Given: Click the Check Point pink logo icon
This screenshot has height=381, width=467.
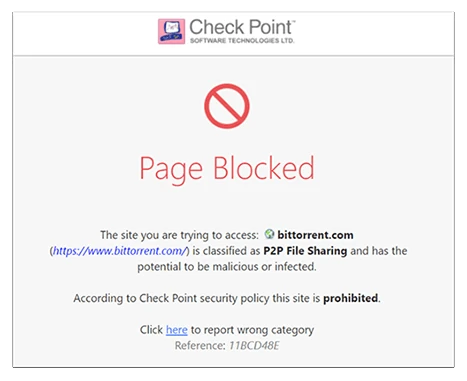Looking at the screenshot, I should click(171, 31).
